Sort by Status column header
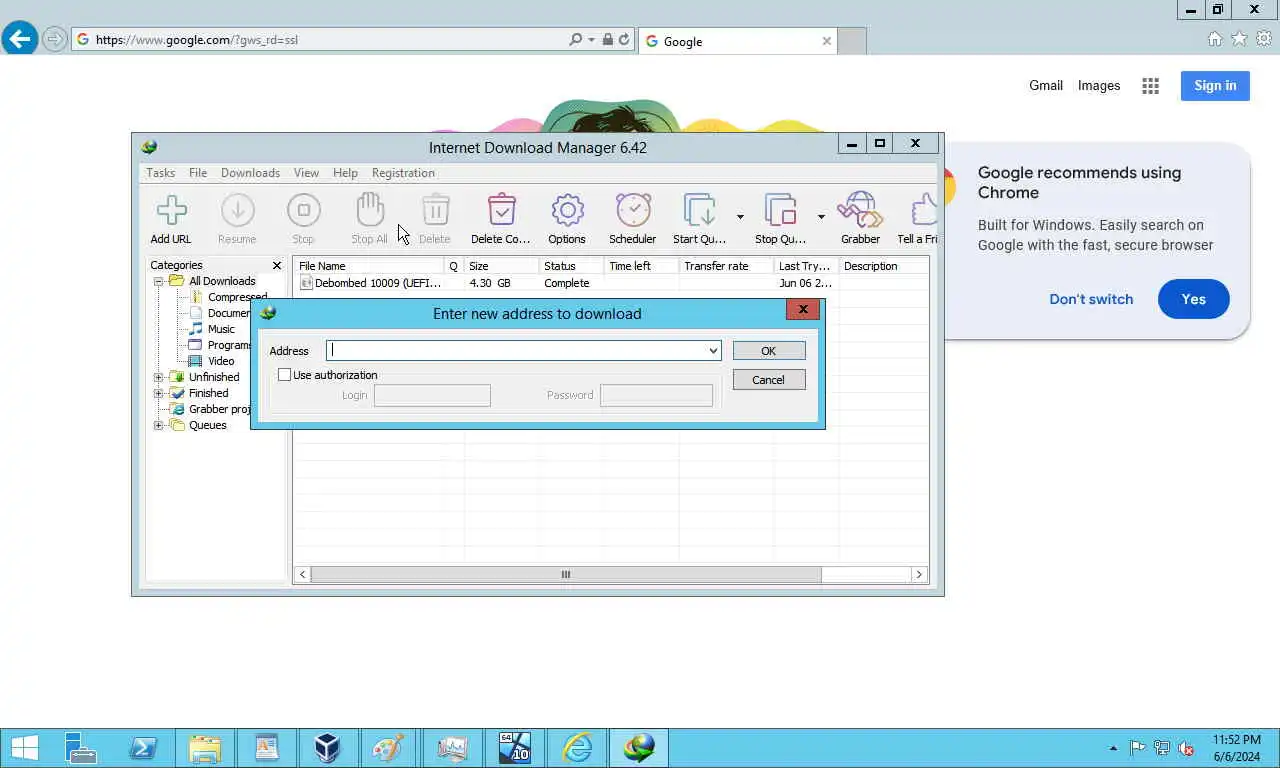Viewport: 1280px width, 768px height. [x=571, y=266]
